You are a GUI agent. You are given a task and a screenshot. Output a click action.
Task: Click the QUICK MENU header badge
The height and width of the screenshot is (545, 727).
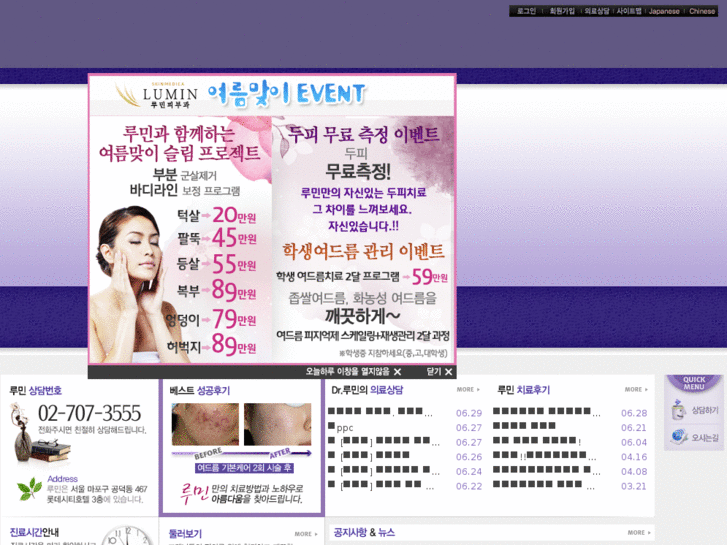[x=694, y=383]
